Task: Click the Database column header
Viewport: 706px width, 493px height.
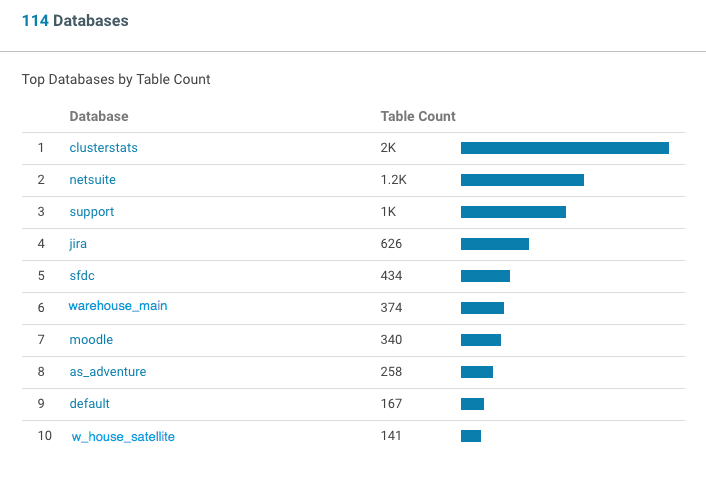Action: pos(99,117)
